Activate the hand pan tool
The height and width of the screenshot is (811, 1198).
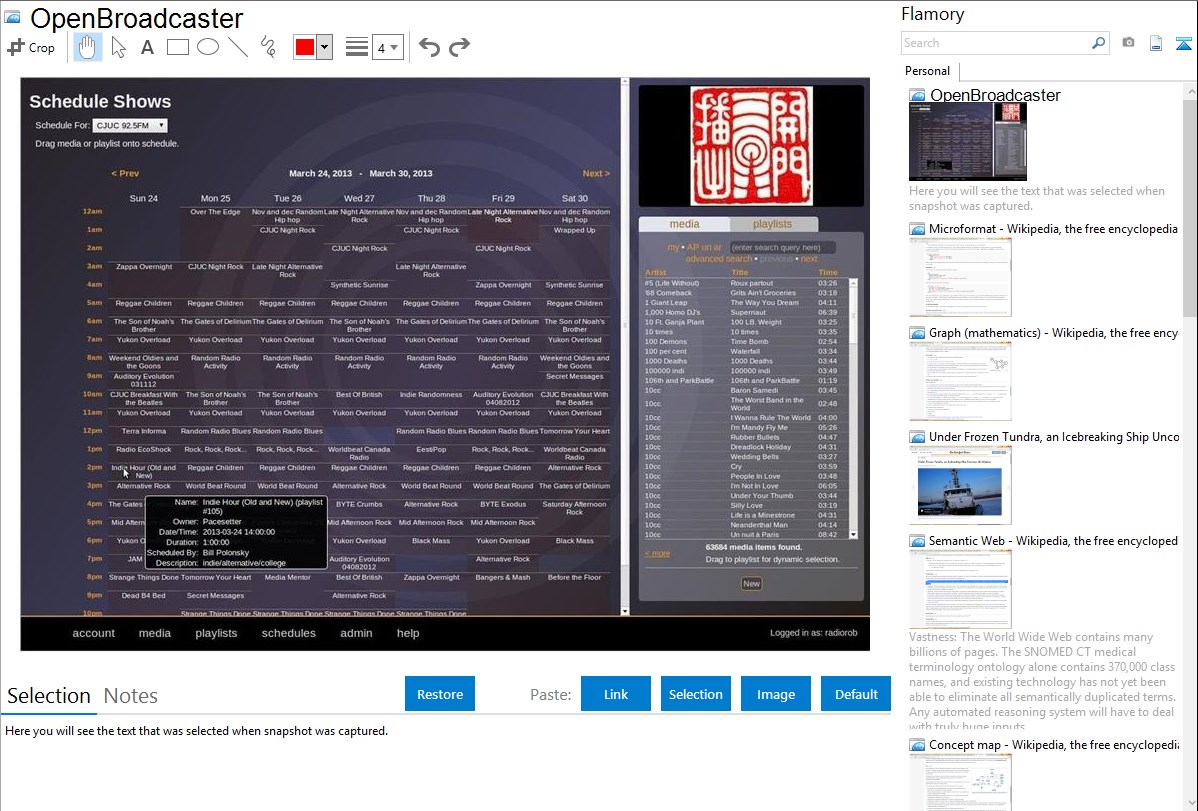pos(88,47)
